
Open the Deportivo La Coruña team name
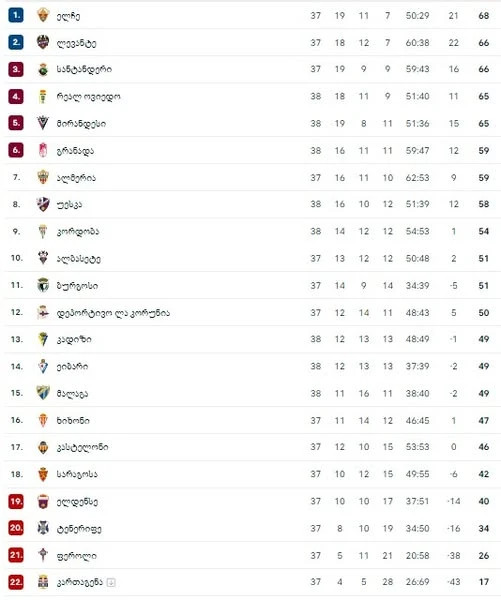(113, 313)
